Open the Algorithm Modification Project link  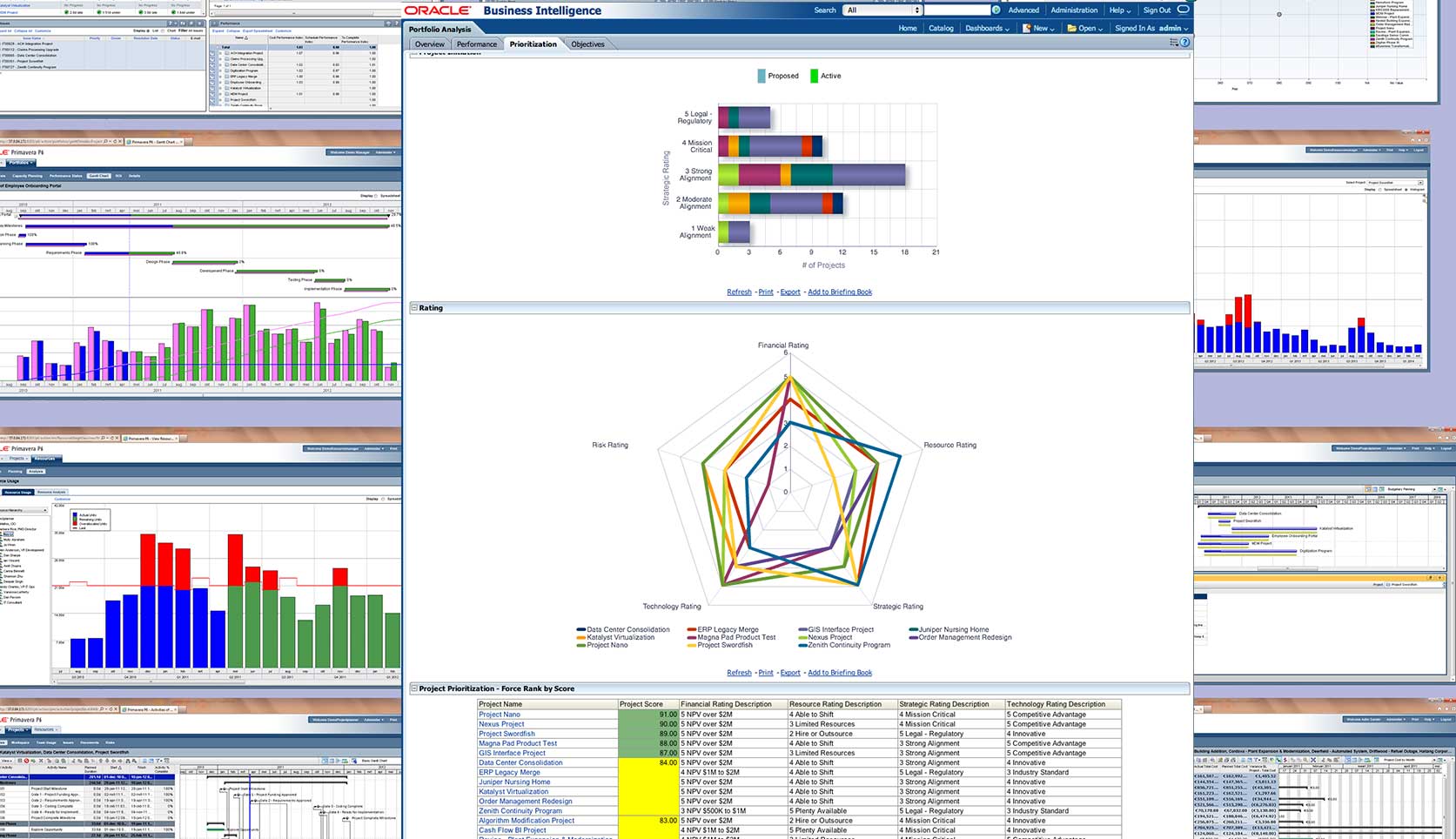[527, 821]
